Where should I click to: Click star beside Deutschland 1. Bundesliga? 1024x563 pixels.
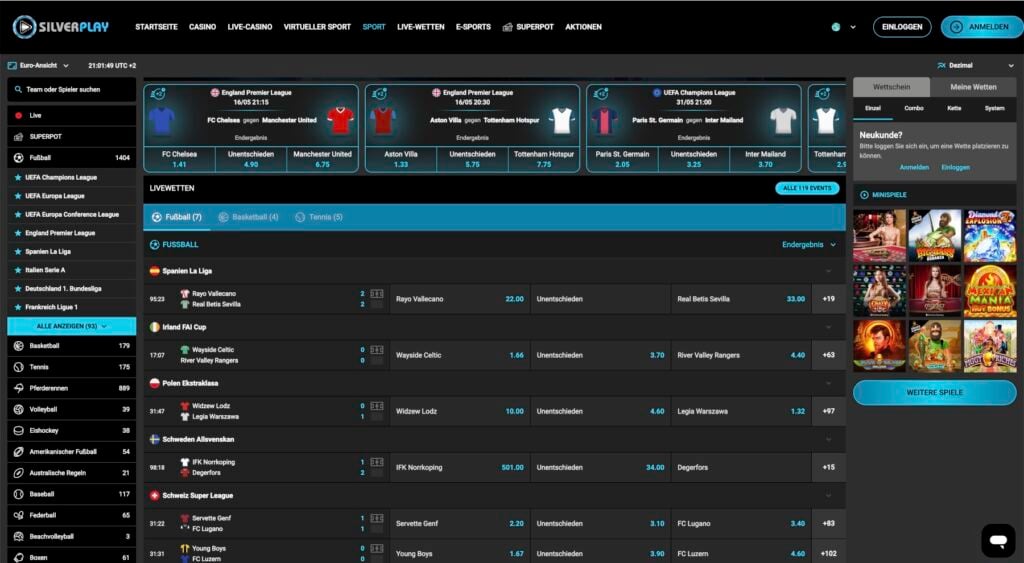(x=18, y=288)
